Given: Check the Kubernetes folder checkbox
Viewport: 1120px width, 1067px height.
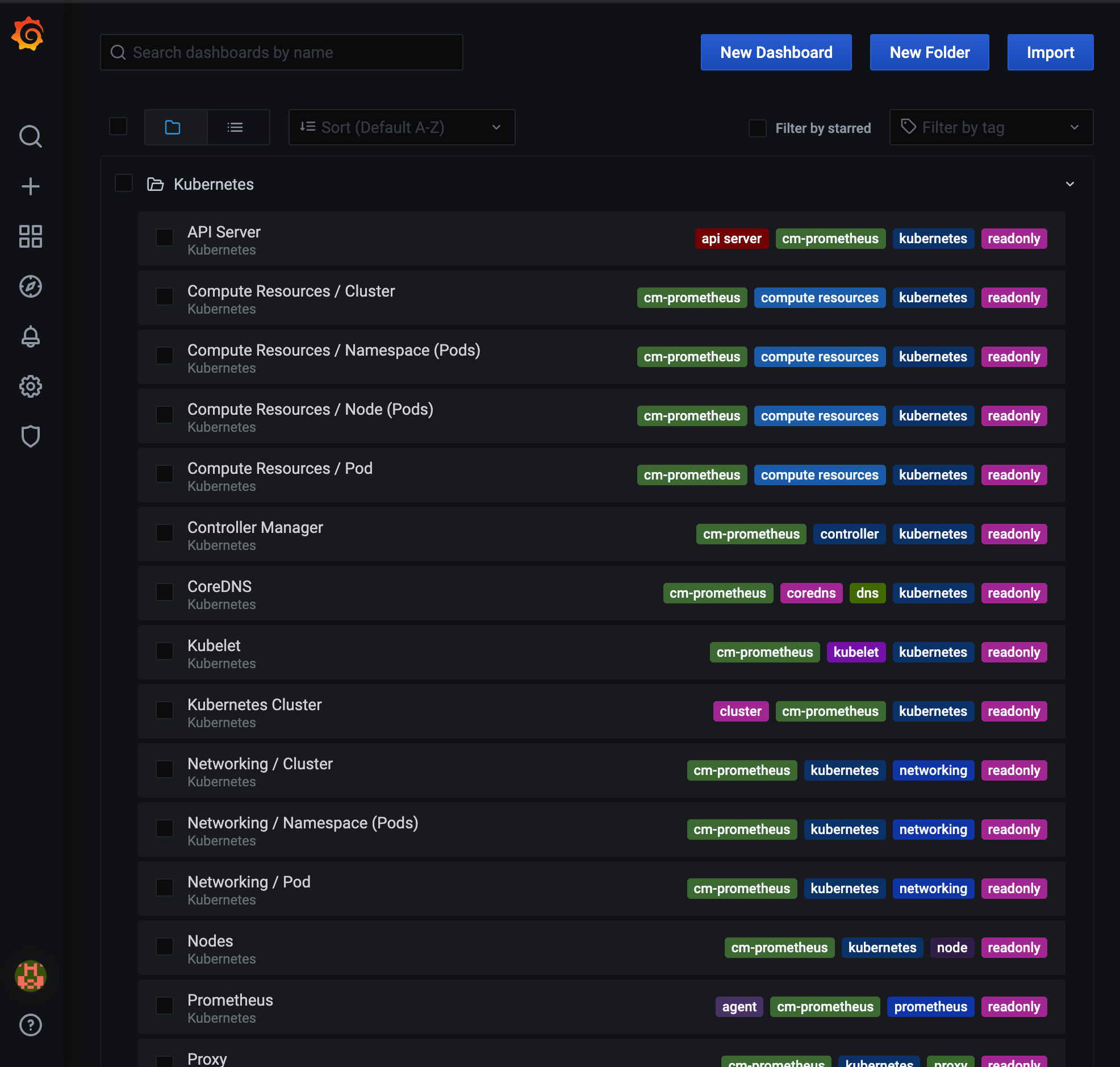Looking at the screenshot, I should (124, 183).
